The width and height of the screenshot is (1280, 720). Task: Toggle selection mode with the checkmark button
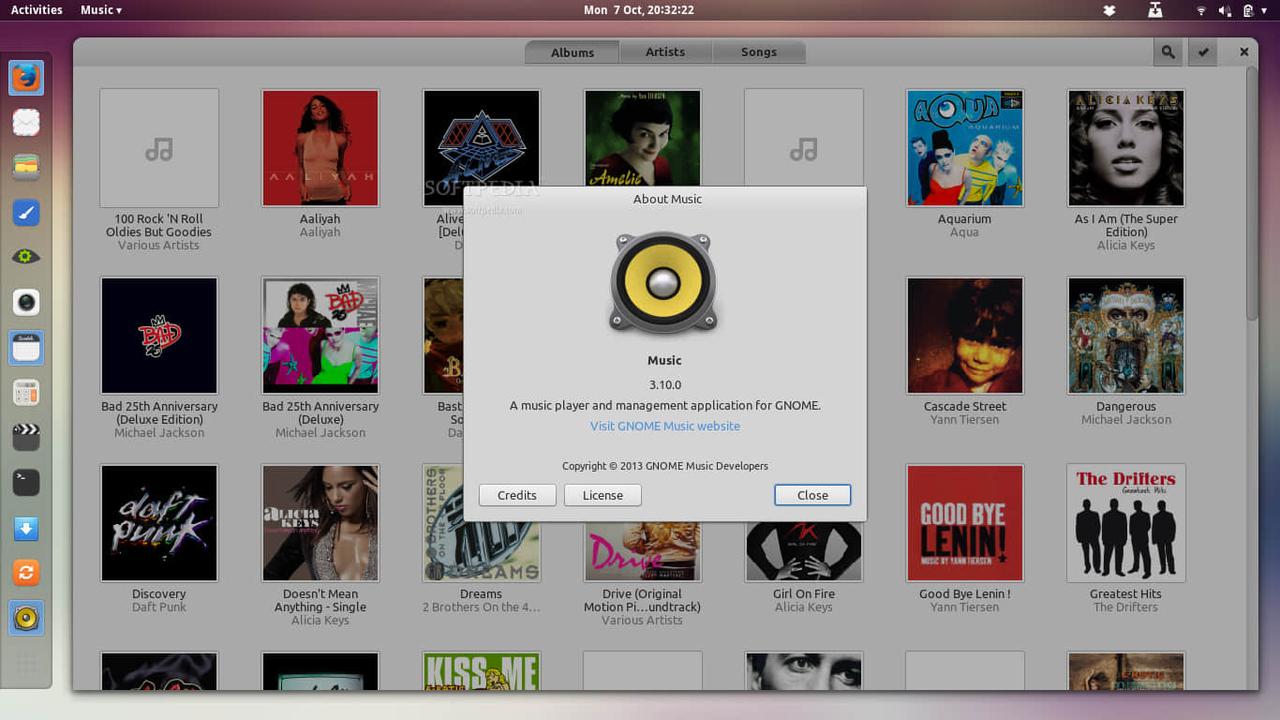click(x=1203, y=53)
